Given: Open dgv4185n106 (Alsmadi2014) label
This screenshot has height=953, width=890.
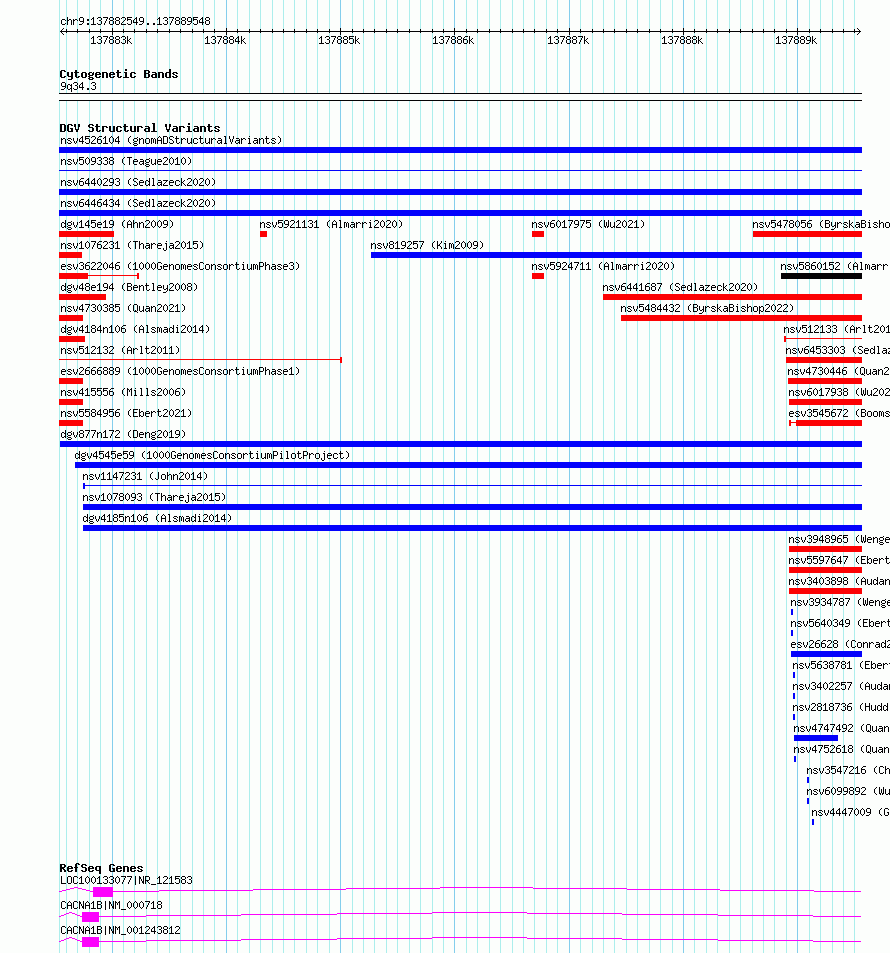Looking at the screenshot, I should [x=157, y=518].
